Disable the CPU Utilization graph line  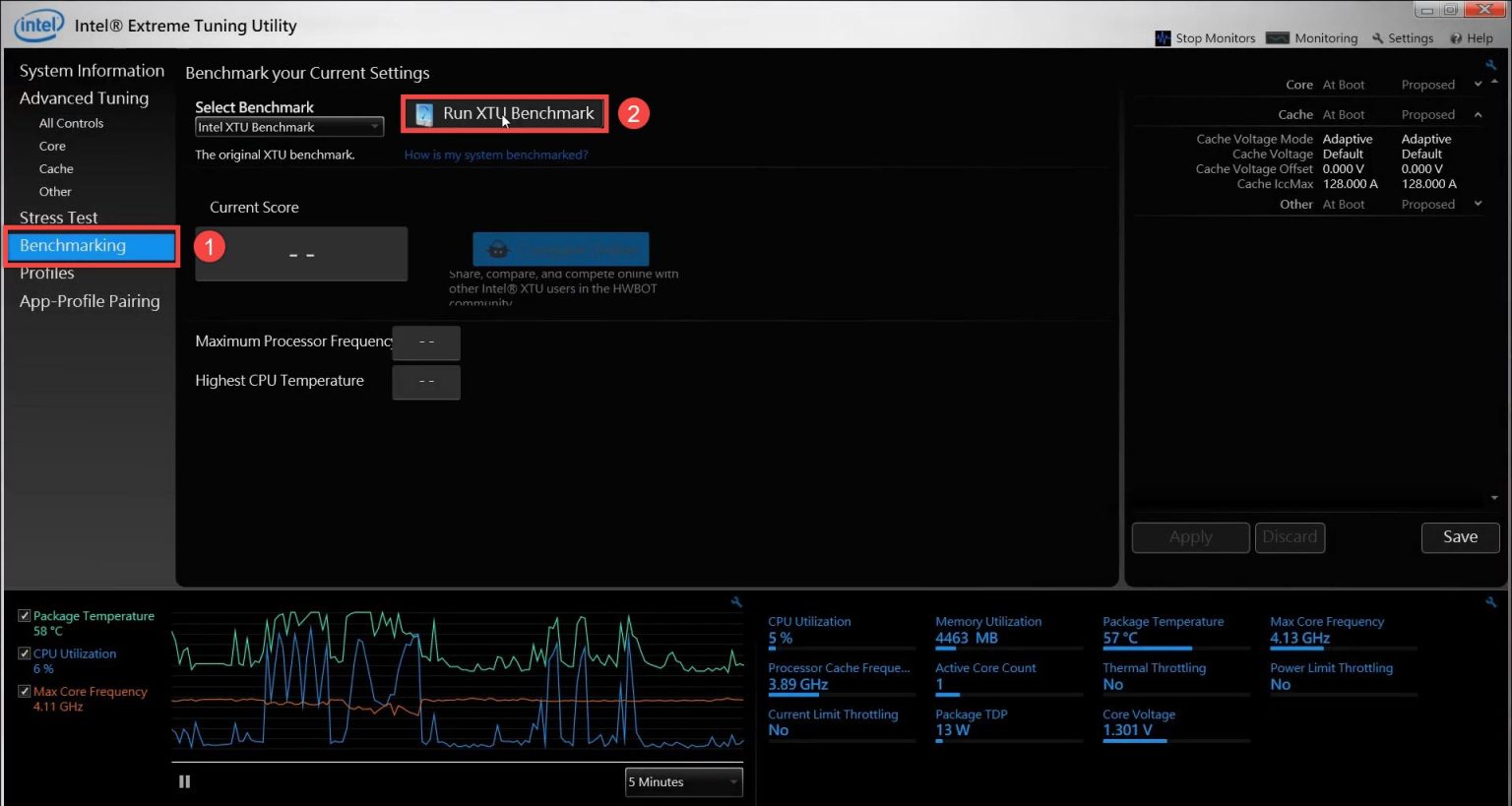[24, 652]
